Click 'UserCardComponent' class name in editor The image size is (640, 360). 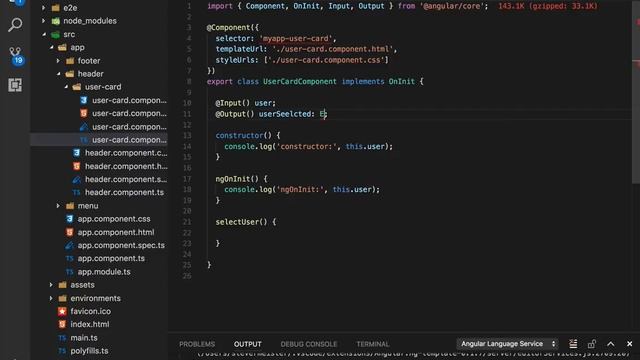click(x=300, y=81)
